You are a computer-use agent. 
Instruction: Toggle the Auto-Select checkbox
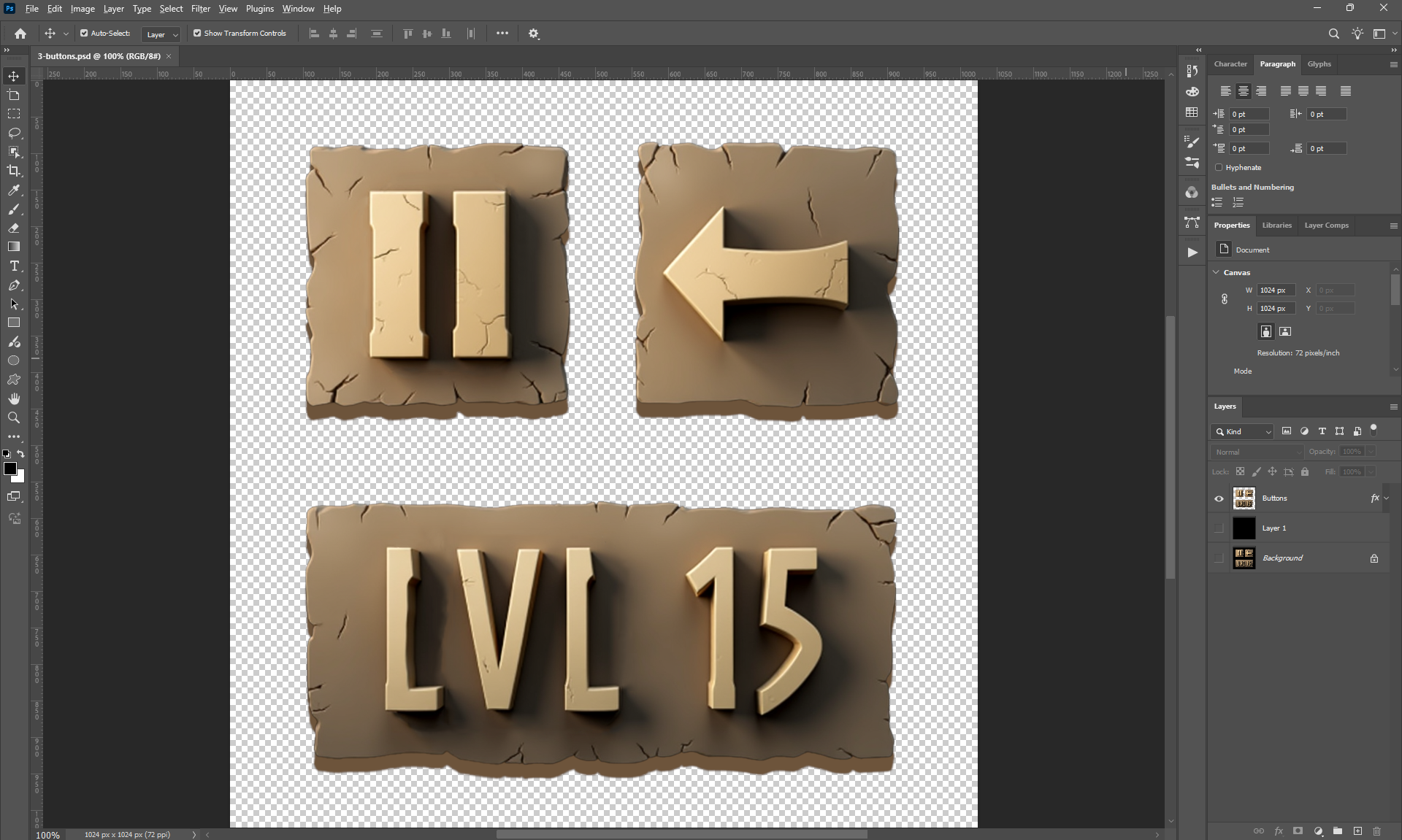pyautogui.click(x=84, y=33)
